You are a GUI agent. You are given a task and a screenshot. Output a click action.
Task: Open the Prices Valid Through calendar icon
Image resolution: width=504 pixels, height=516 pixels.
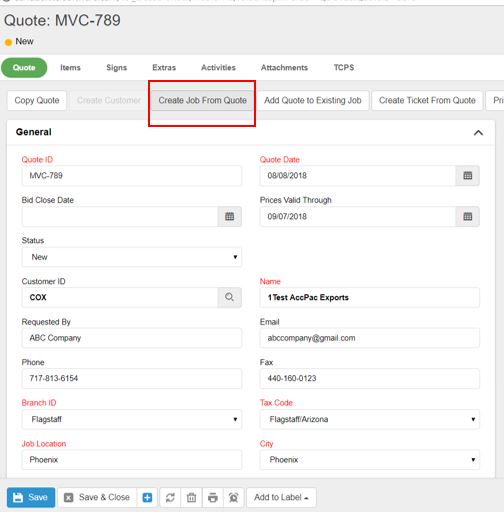tap(467, 217)
